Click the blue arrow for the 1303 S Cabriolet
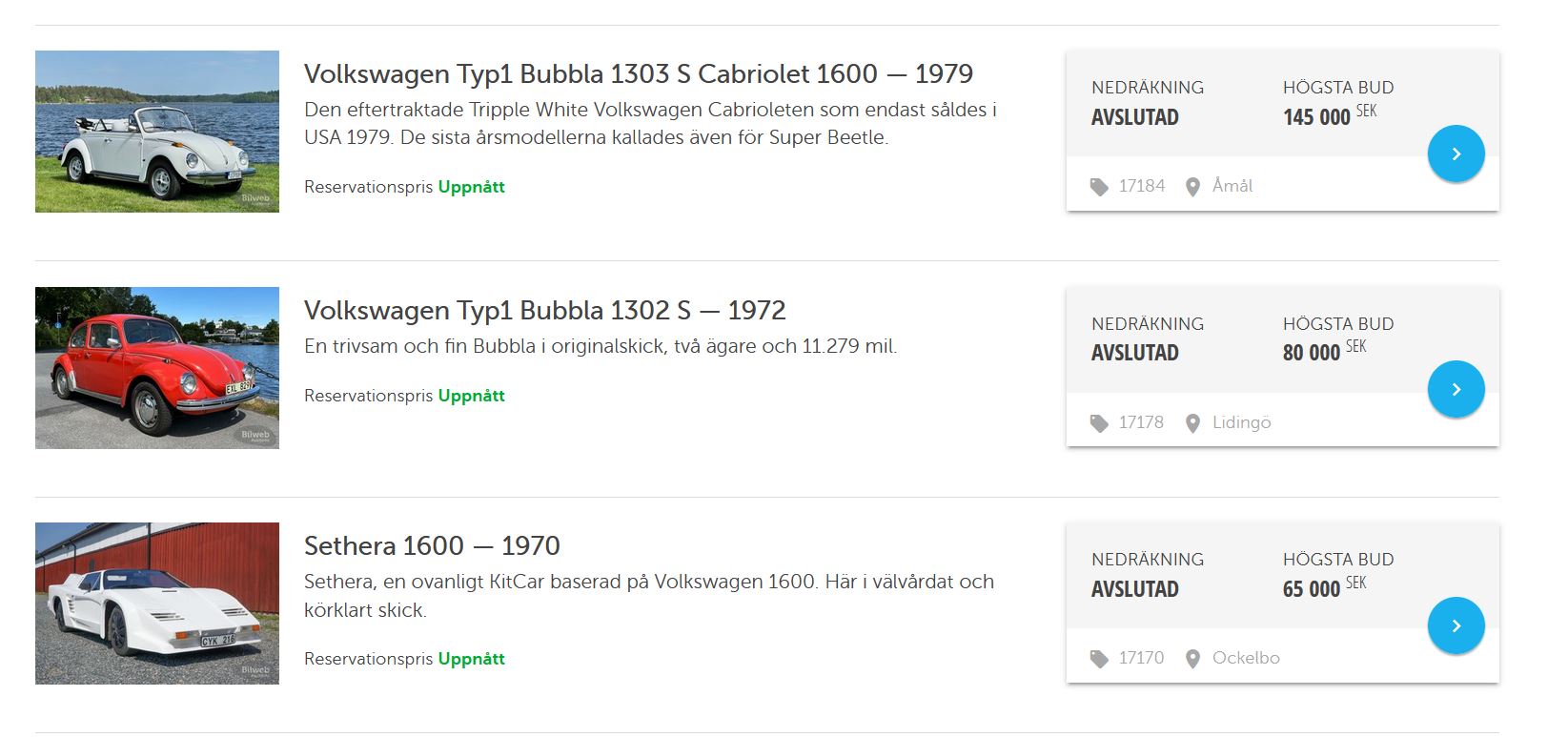The image size is (1568, 737). coord(1456,154)
